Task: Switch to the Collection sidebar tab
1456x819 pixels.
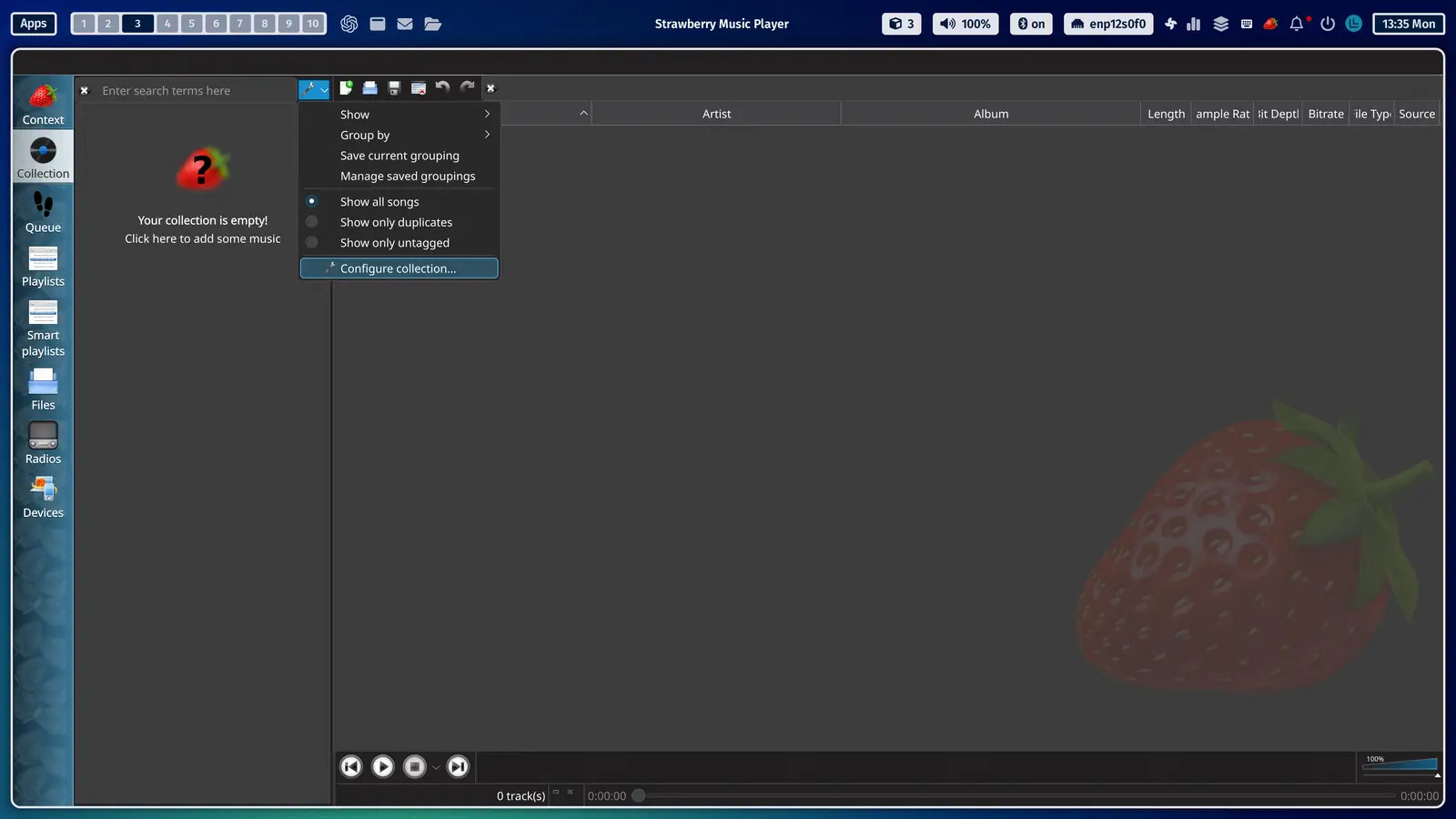Action: click(x=43, y=157)
